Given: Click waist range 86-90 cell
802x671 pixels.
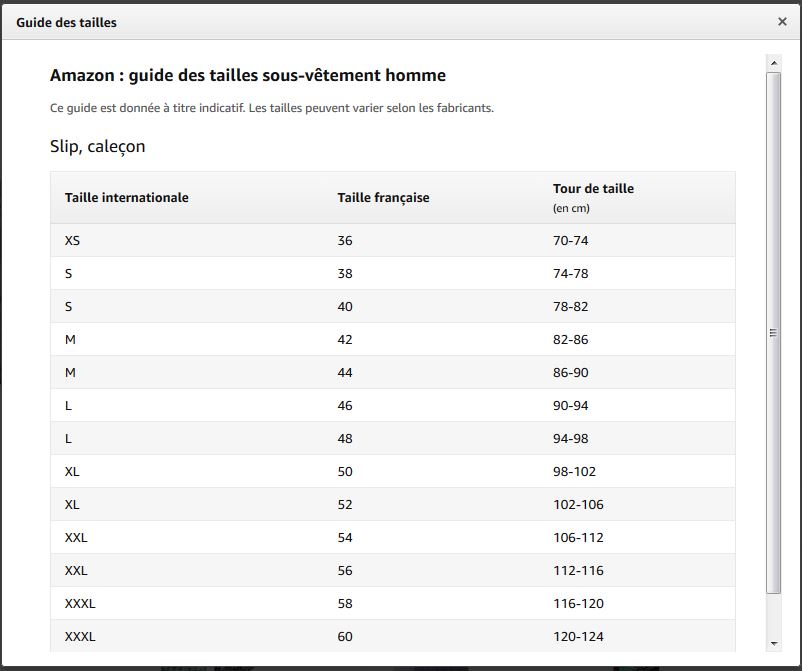Looking at the screenshot, I should 570,373.
